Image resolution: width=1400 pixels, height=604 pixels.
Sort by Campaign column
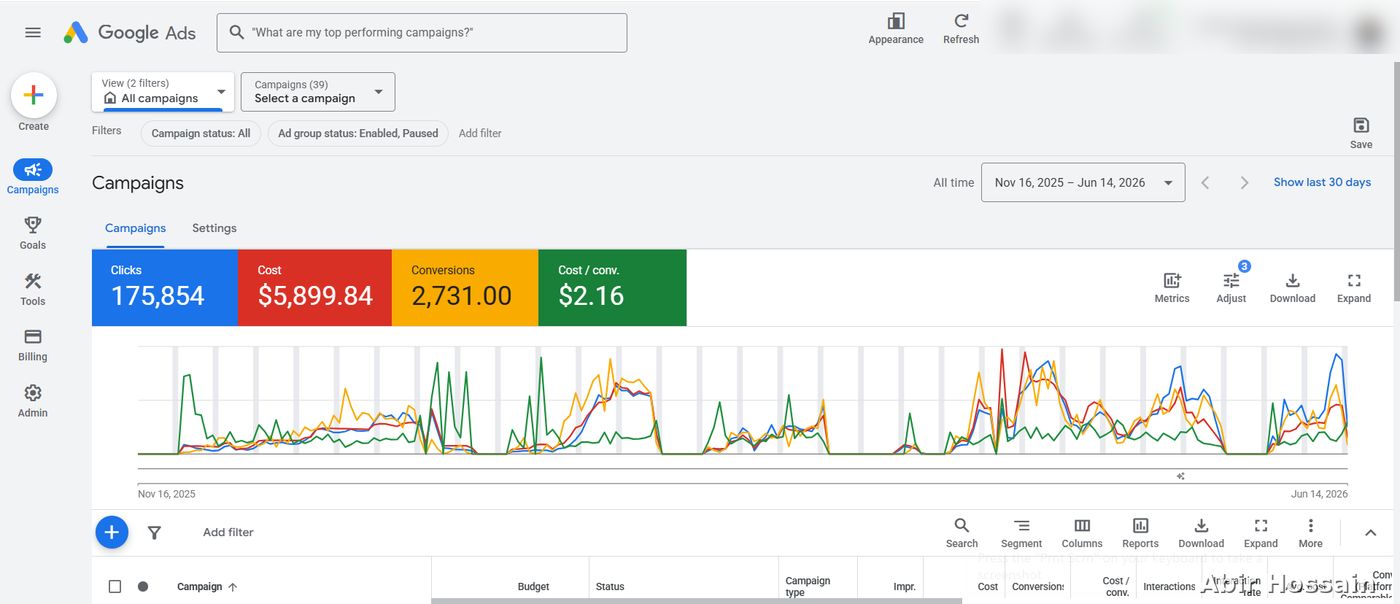(x=207, y=587)
